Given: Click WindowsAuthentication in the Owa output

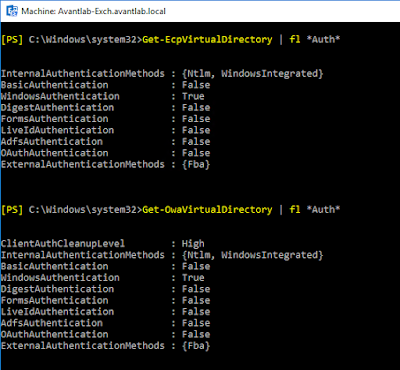Looking at the screenshot, I should 60,278.
